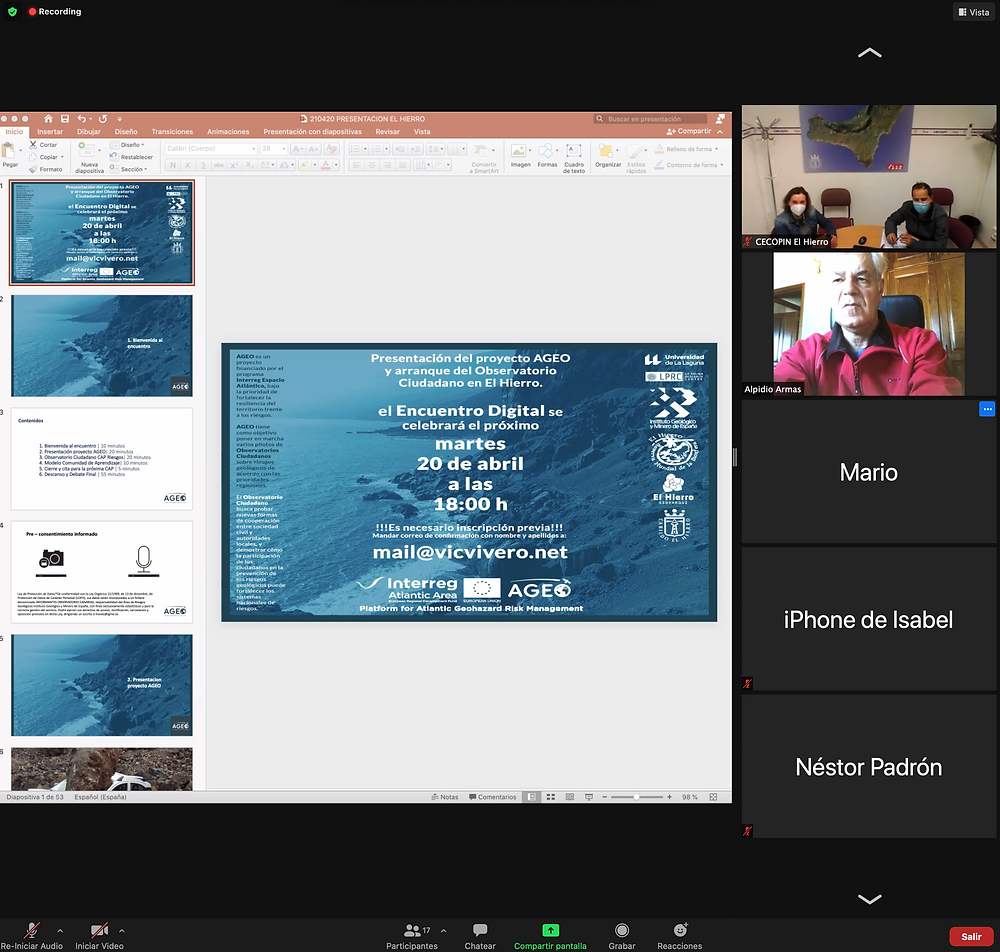The height and width of the screenshot is (952, 1000).
Task: Switch to slide sorter grid view
Action: pyautogui.click(x=551, y=797)
